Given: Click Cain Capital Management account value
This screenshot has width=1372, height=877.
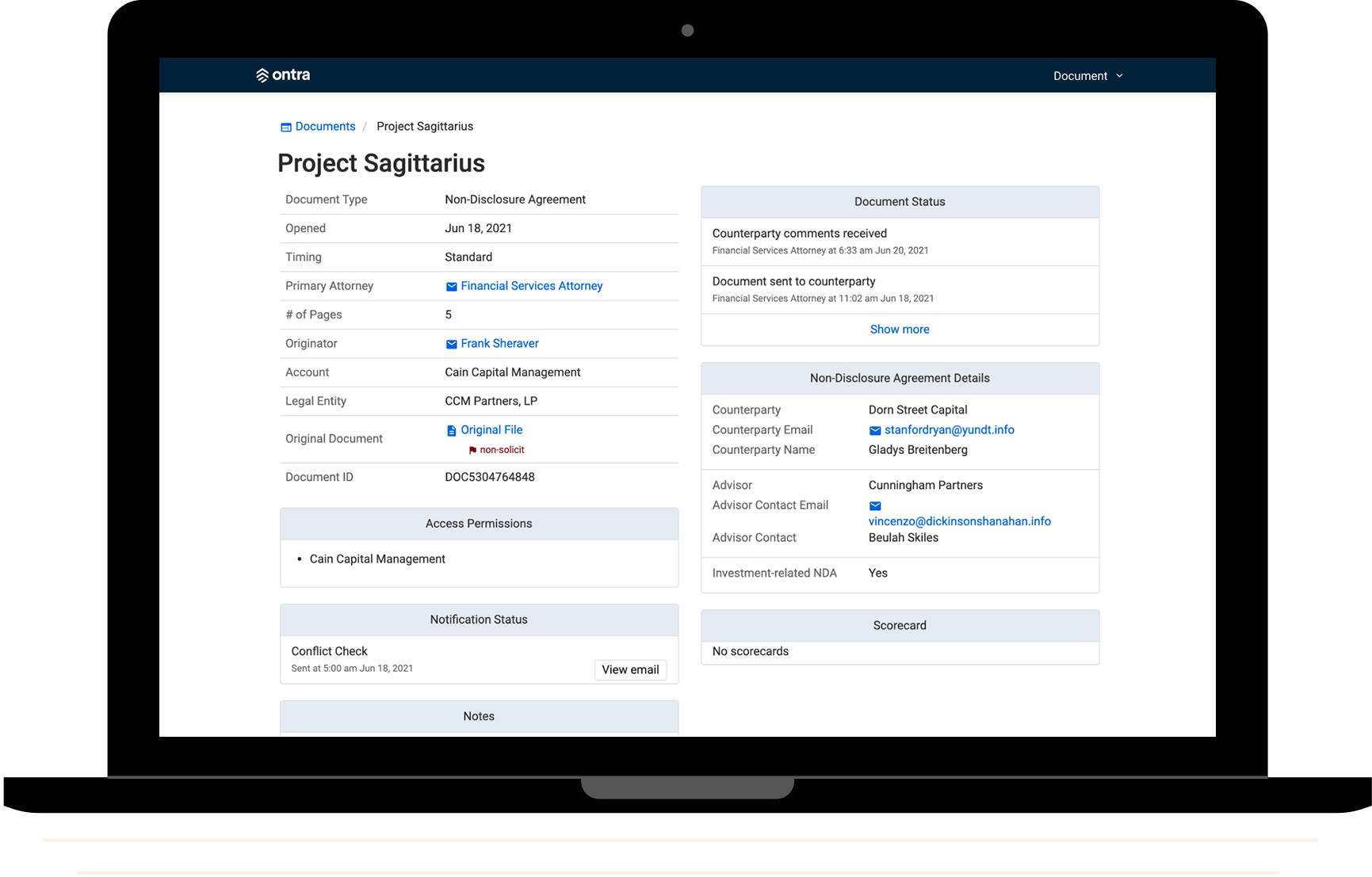Looking at the screenshot, I should point(512,372).
